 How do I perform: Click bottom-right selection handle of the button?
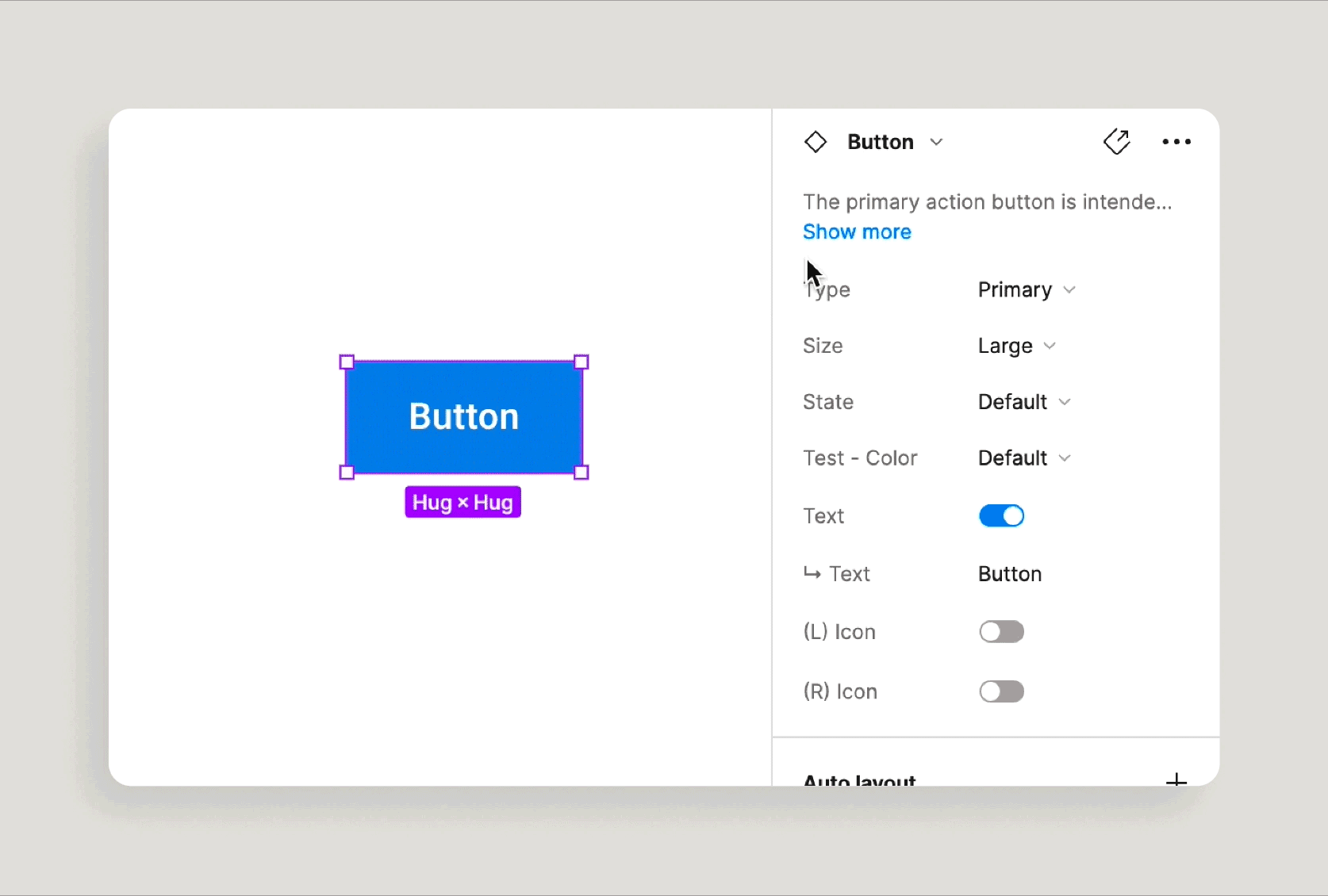[x=581, y=473]
